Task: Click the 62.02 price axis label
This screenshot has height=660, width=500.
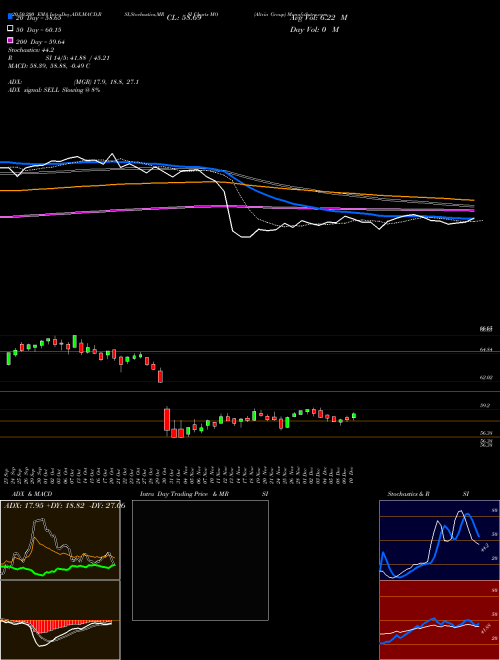Action: tap(486, 378)
